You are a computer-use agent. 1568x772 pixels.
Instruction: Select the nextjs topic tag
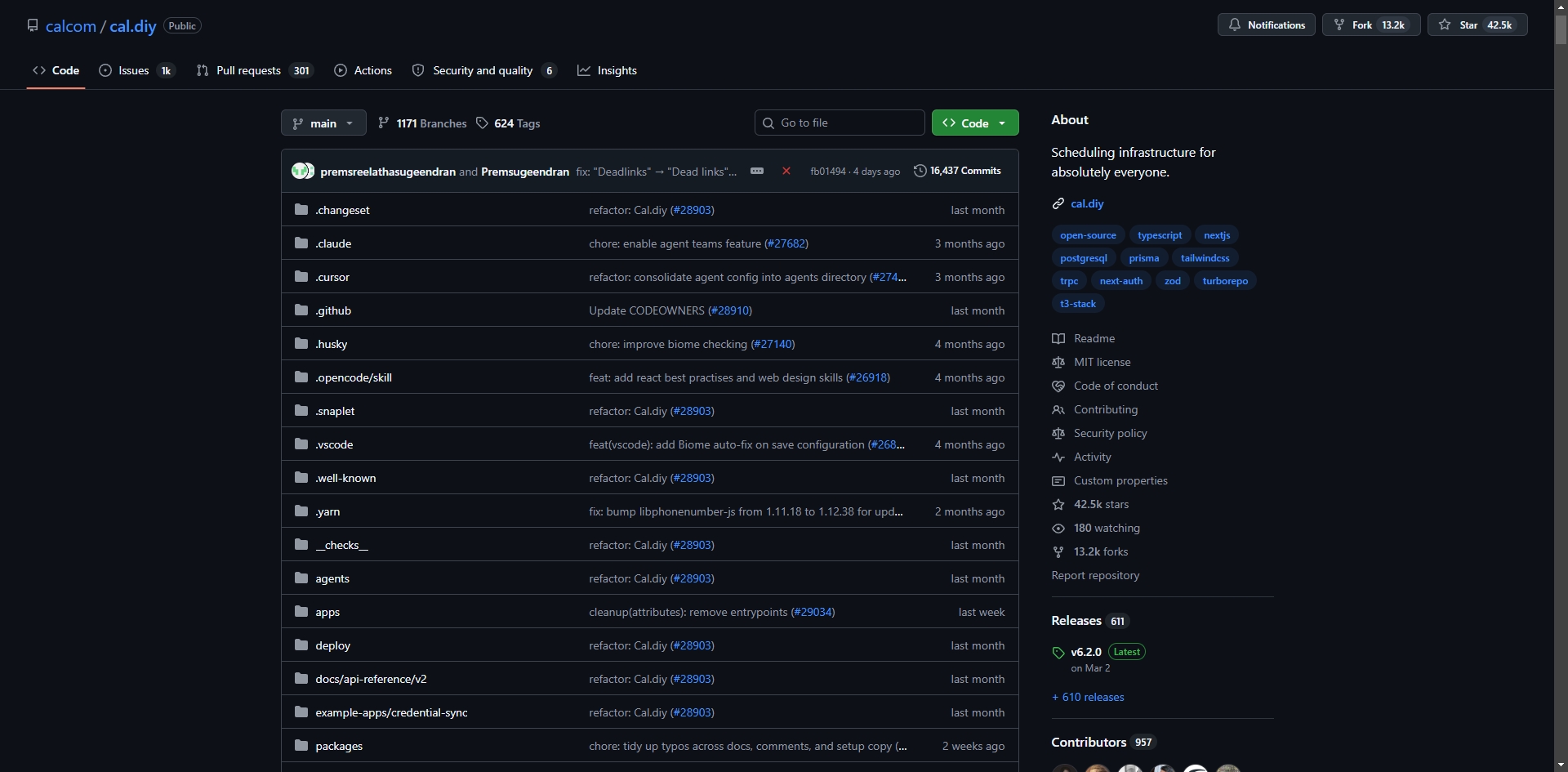[x=1217, y=235]
